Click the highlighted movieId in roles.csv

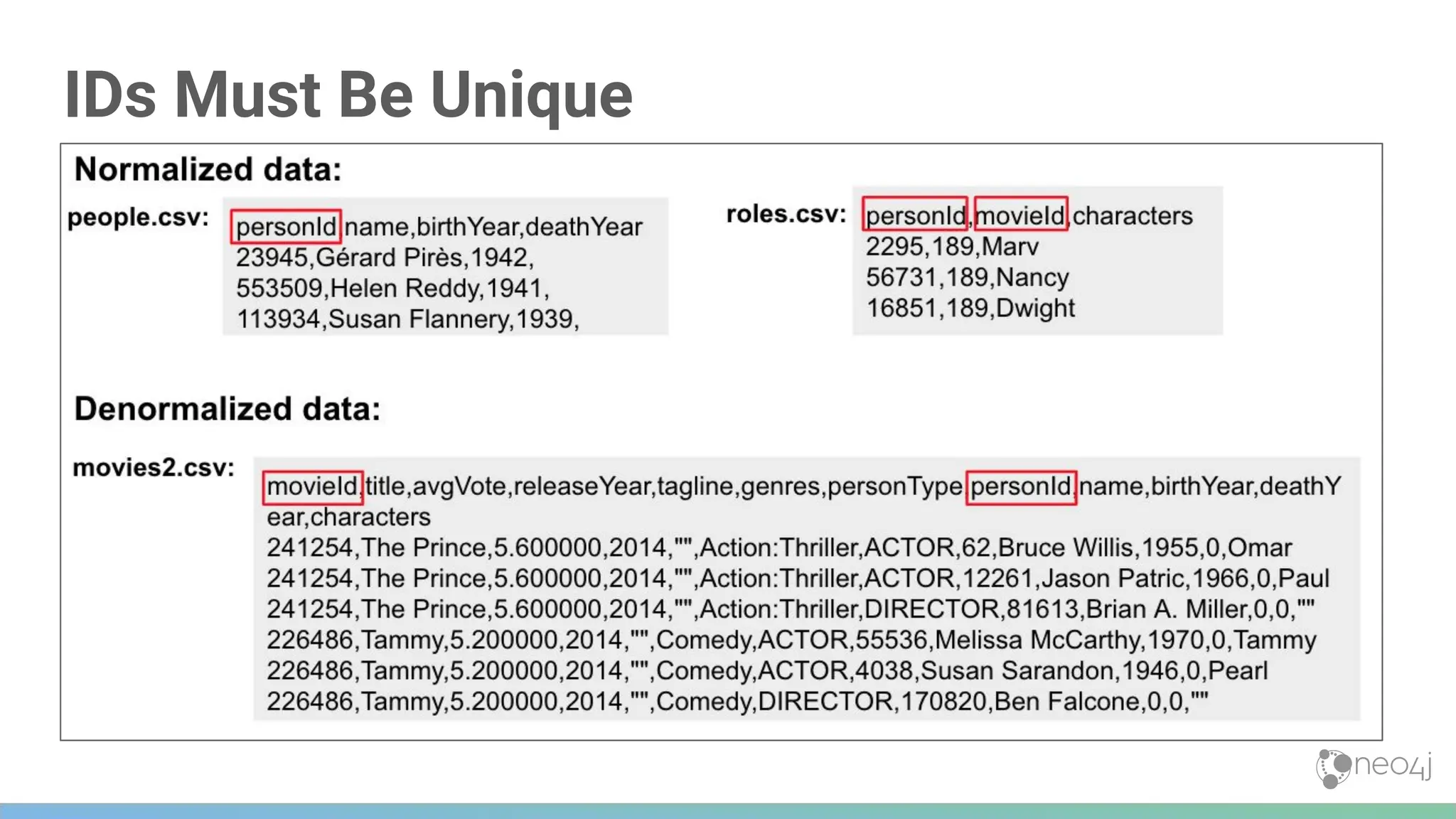(1020, 215)
